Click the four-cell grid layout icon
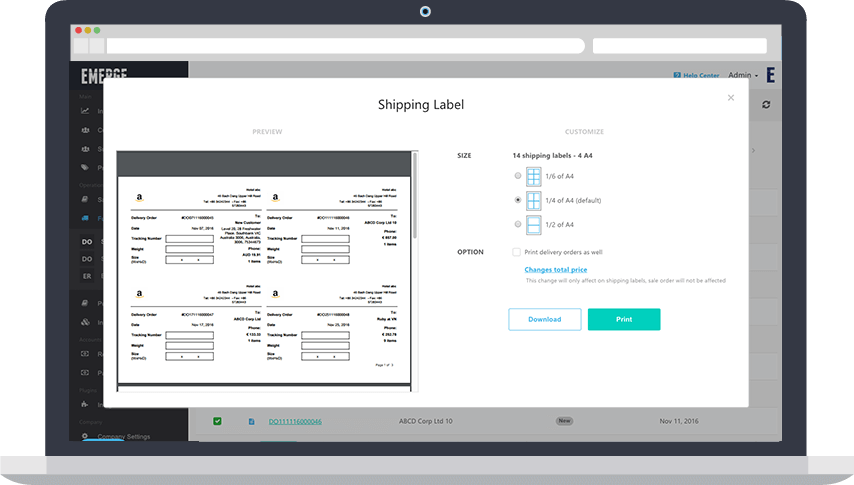The width and height of the screenshot is (854, 485). coord(534,201)
